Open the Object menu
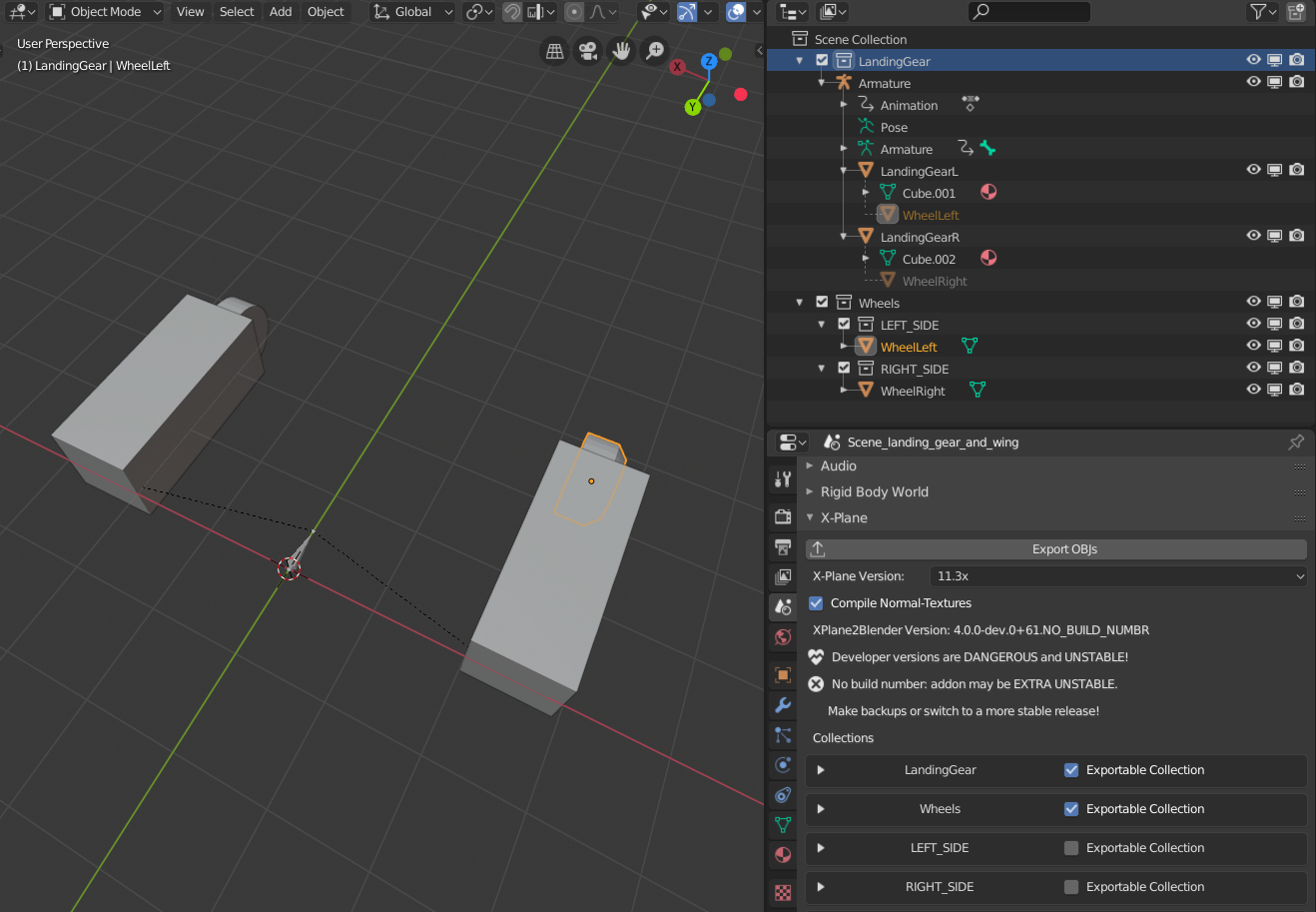This screenshot has height=912, width=1316. 326,12
